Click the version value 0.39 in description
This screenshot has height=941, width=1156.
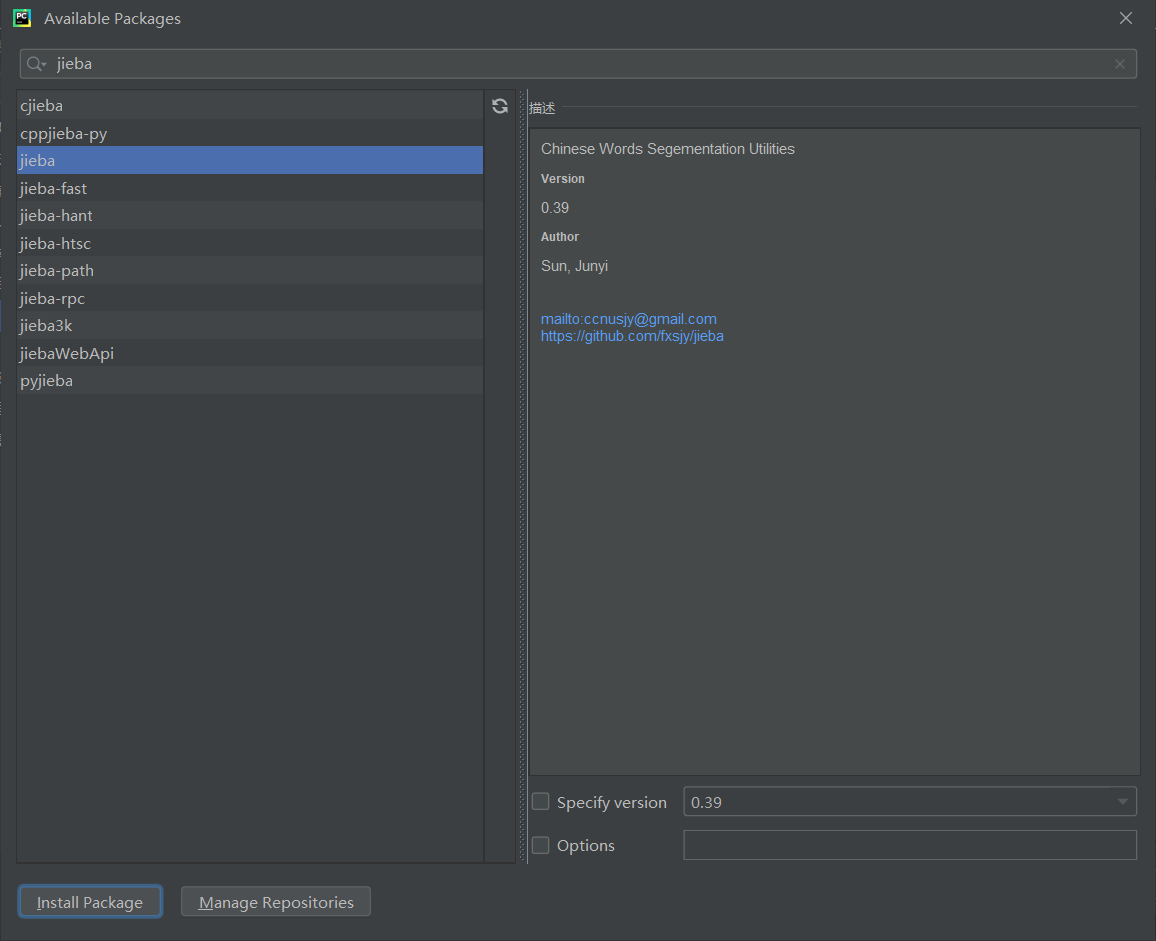tap(554, 208)
